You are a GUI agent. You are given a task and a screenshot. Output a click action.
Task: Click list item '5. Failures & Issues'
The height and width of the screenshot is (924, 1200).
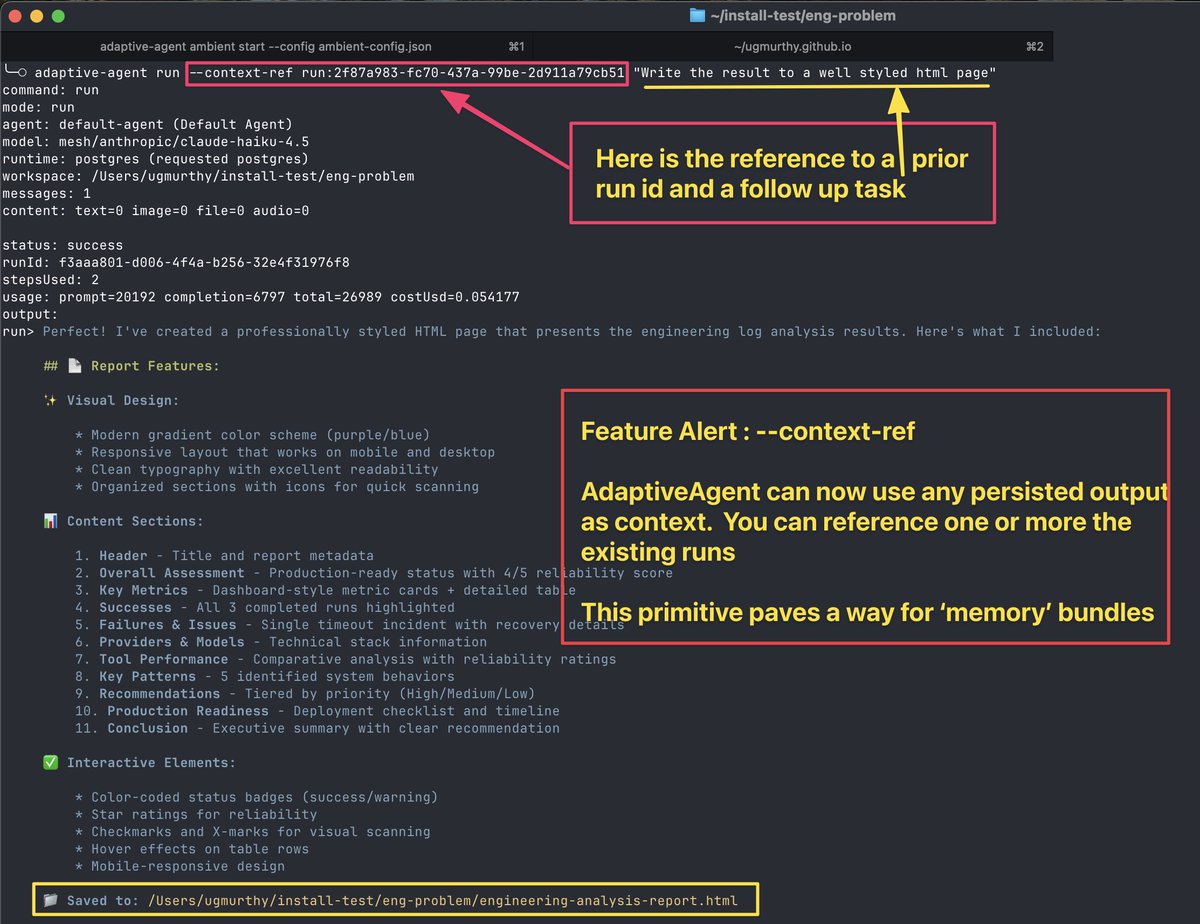click(x=349, y=625)
